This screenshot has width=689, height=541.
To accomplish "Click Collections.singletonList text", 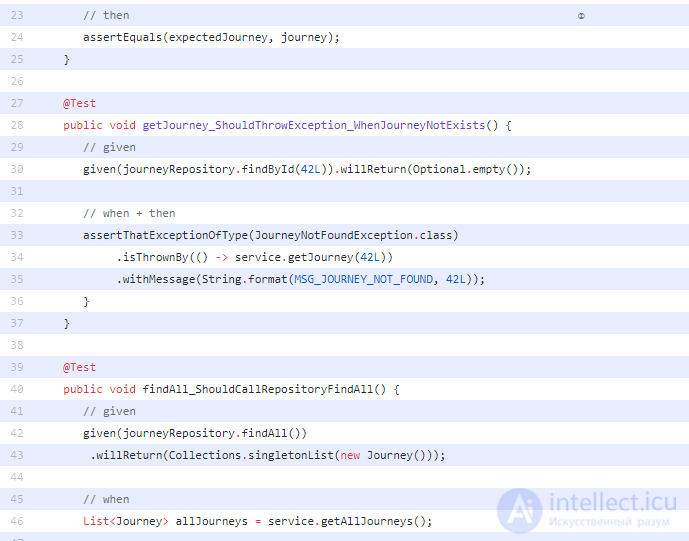I will coord(251,455).
